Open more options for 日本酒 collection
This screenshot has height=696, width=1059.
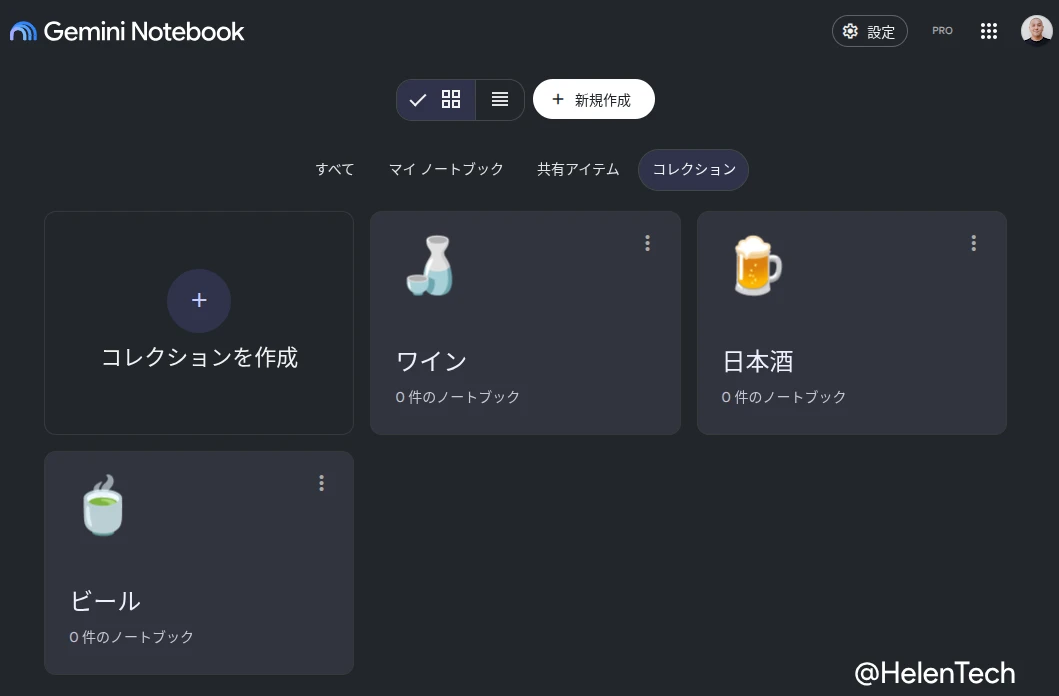pos(973,243)
